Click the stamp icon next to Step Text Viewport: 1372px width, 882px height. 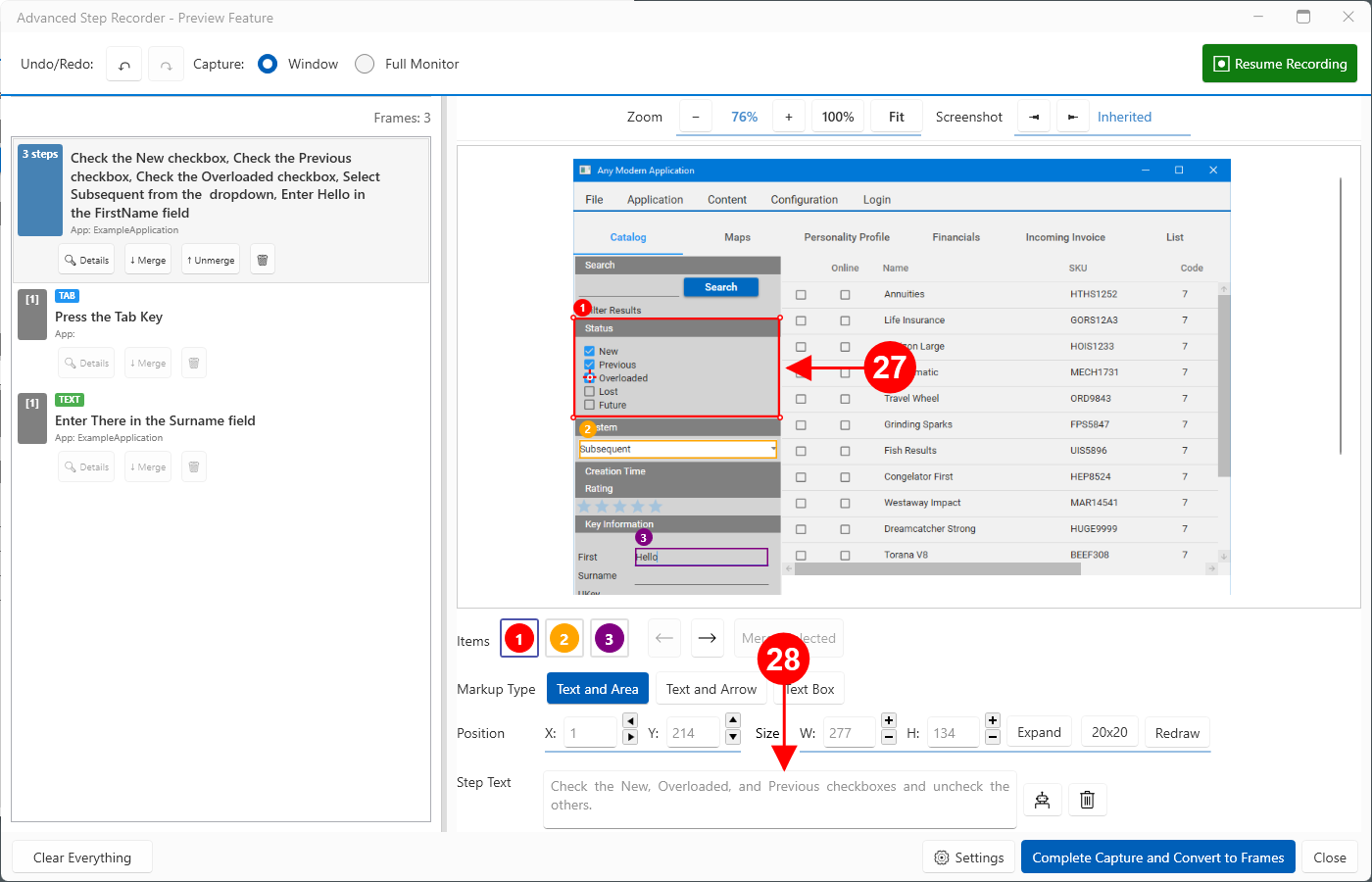[x=1042, y=800]
